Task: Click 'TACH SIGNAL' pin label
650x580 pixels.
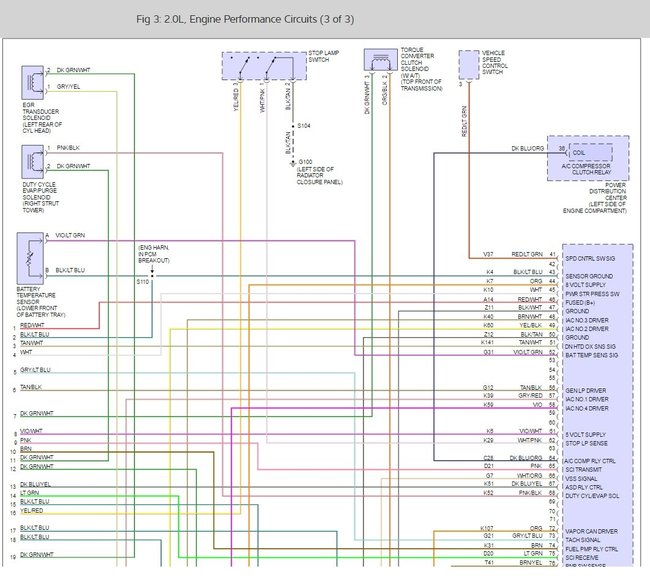Action: 582,540
